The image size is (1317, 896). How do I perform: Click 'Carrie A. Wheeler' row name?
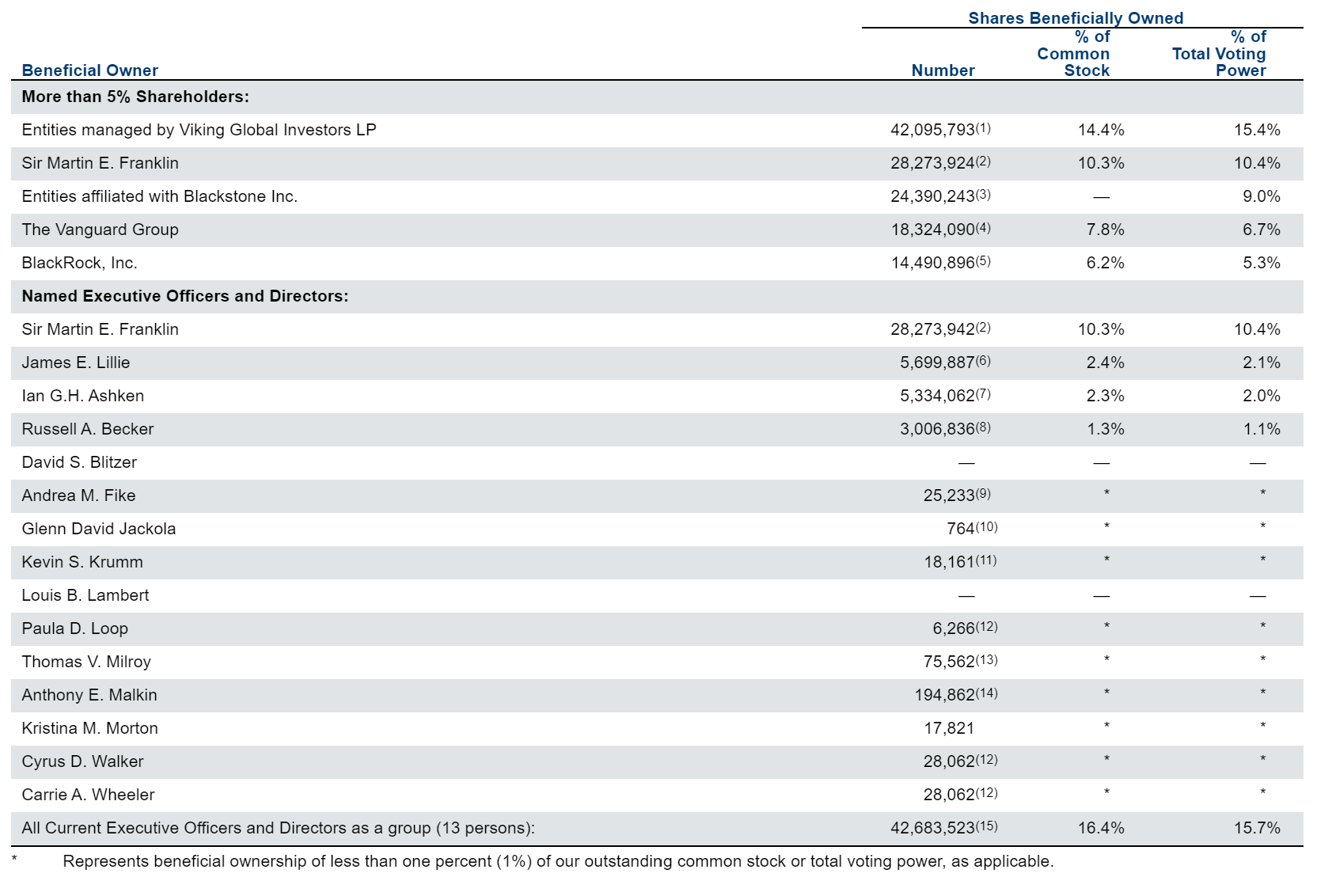[89, 795]
